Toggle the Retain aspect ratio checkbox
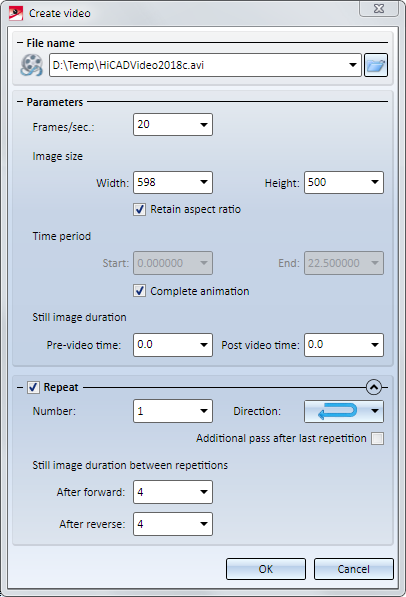This screenshot has width=406, height=597. coord(139,209)
